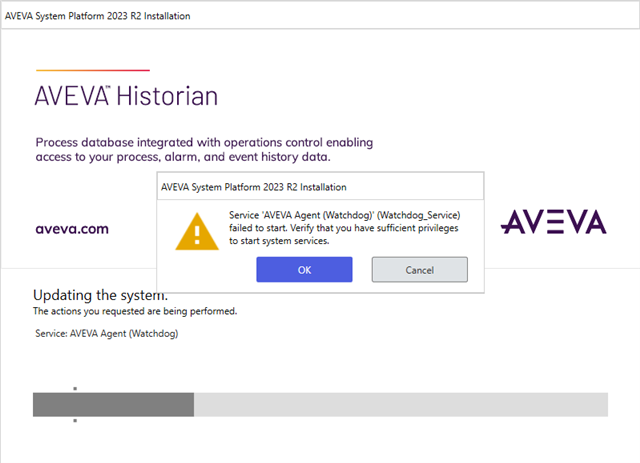640x463 pixels.
Task: Click the service failed to start message text
Action: coord(344,228)
